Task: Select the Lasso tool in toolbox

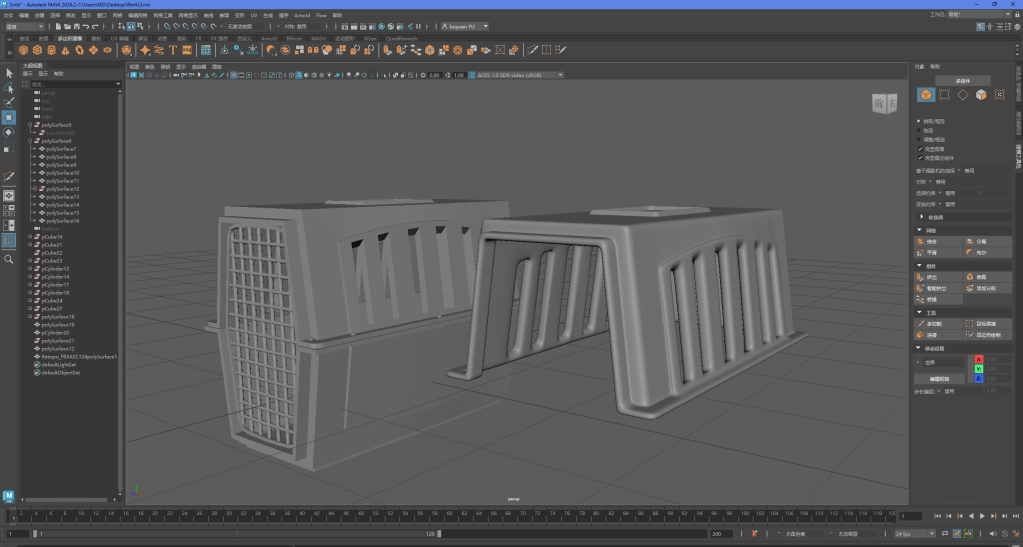Action: click(9, 88)
